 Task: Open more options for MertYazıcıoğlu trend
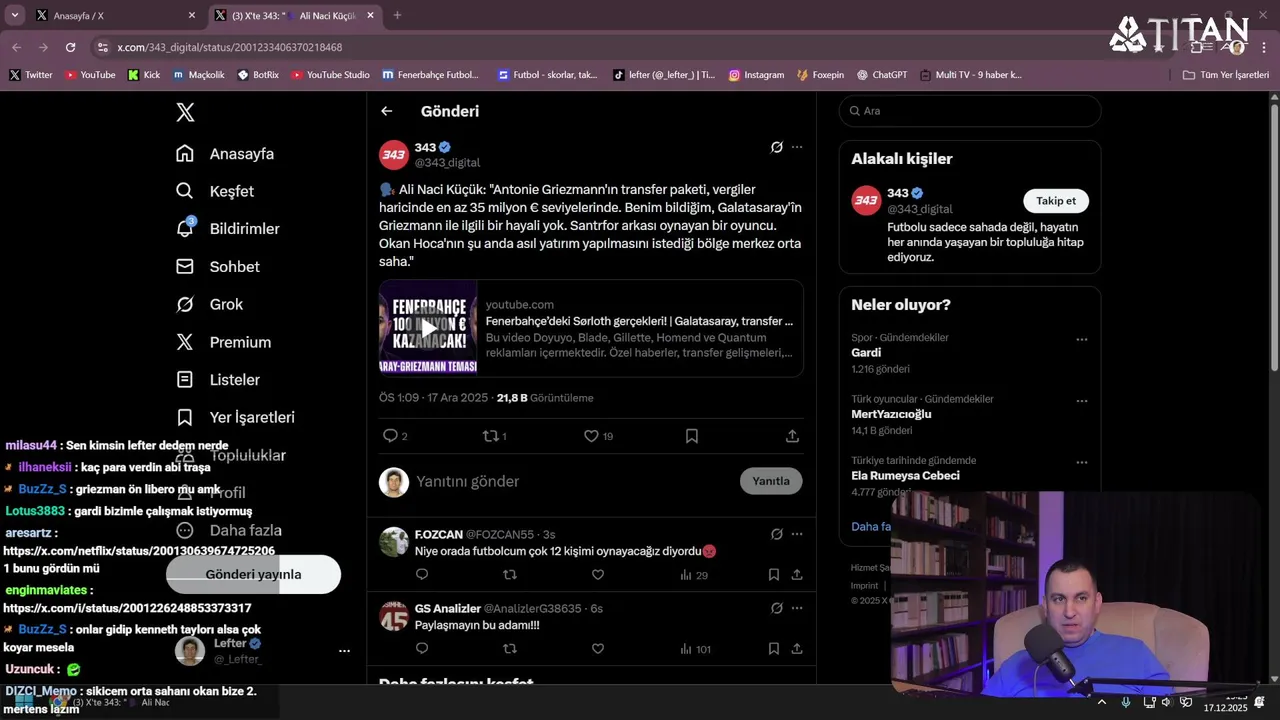pos(1081,401)
